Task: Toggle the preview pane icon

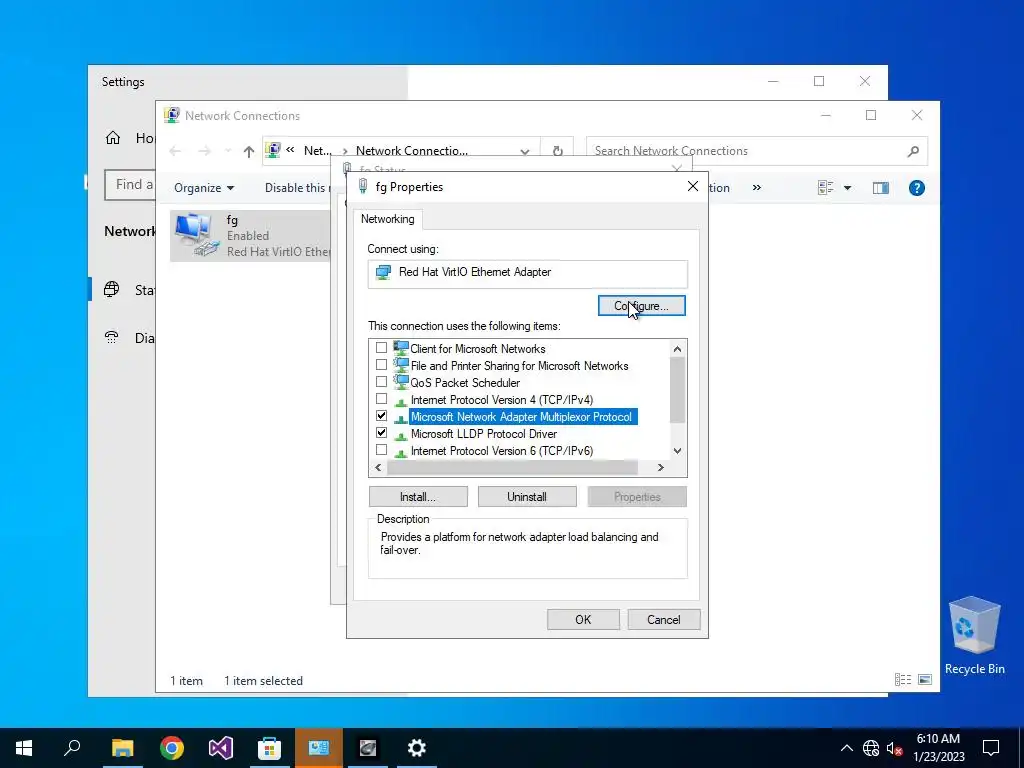Action: (x=880, y=188)
